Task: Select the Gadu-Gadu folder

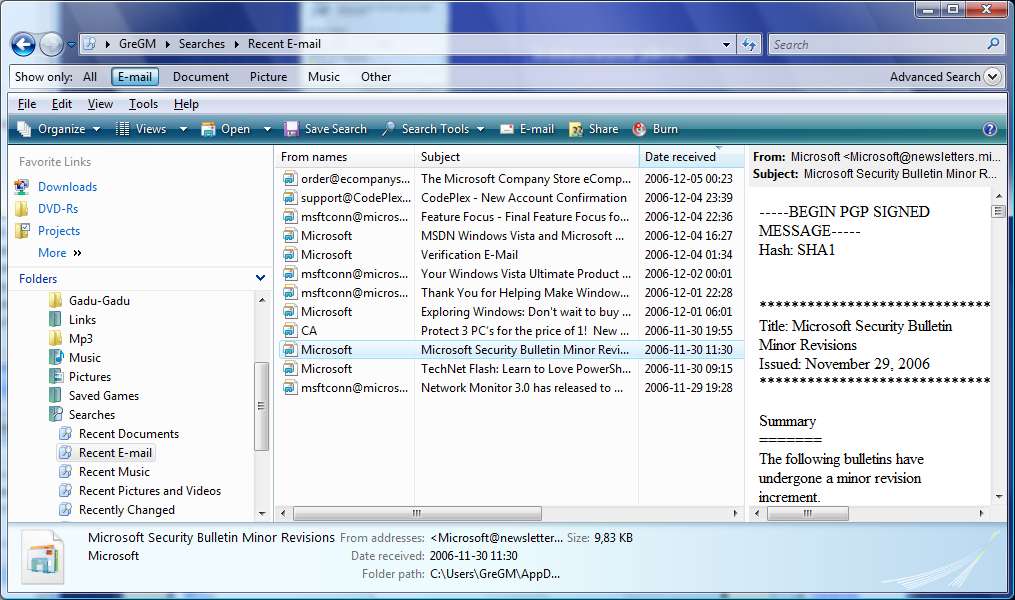Action: [99, 300]
